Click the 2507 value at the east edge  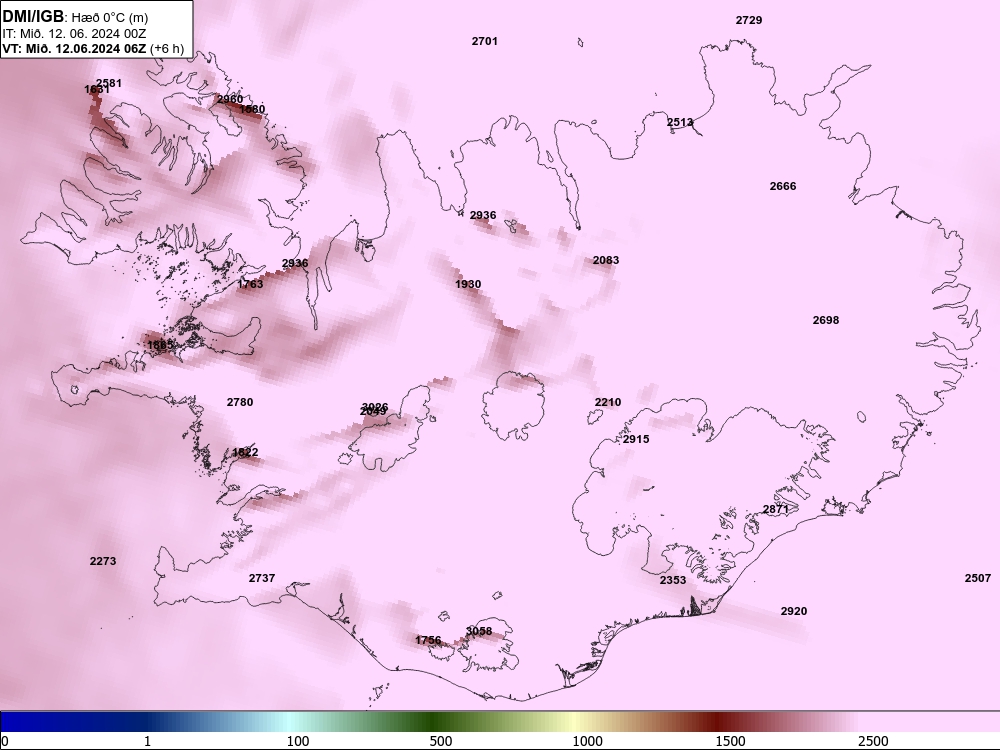tap(978, 578)
